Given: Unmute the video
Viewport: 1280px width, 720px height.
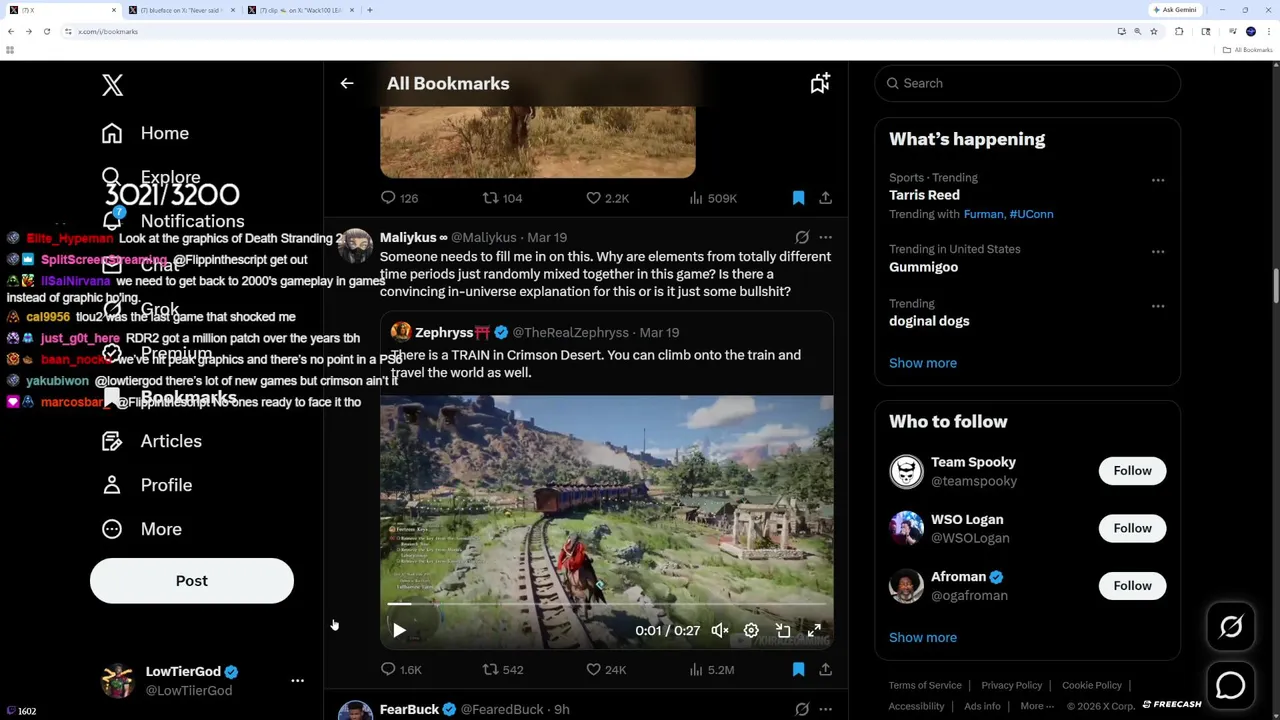Looking at the screenshot, I should pyautogui.click(x=719, y=630).
